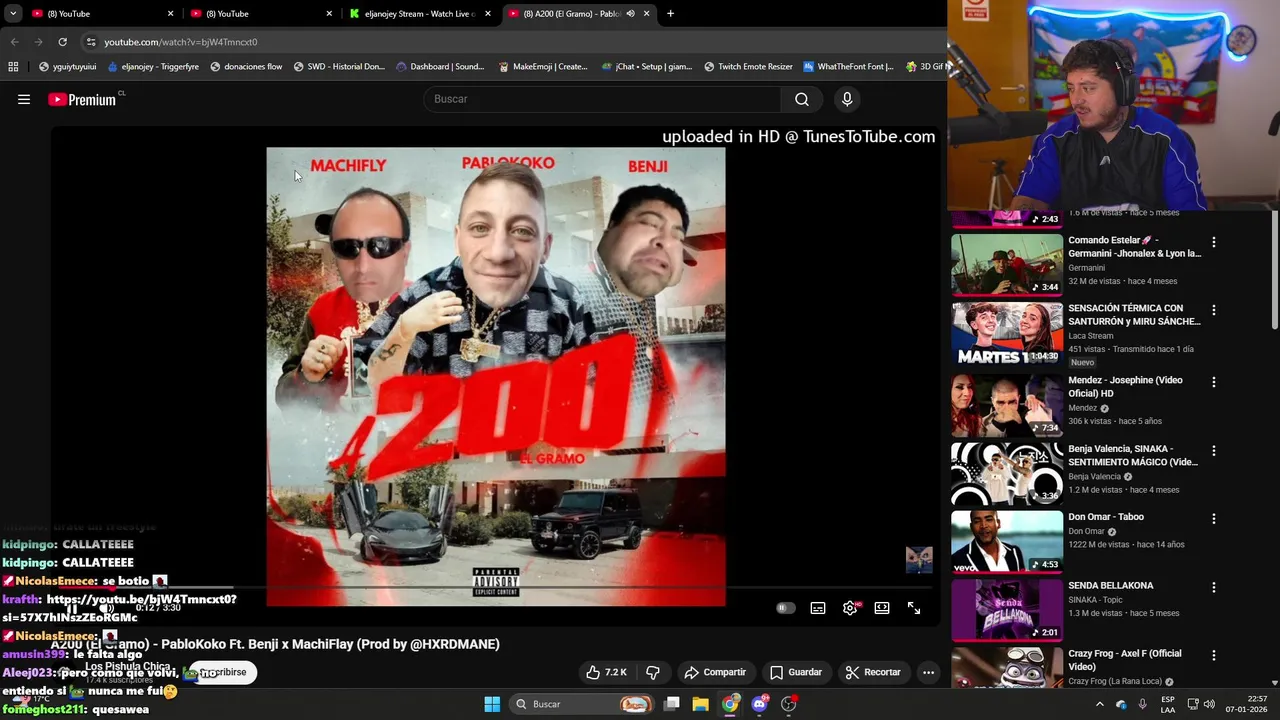Screen dimensions: 1280x720
Task: Open SWD - Historial Don... bookmark
Action: pos(339,67)
